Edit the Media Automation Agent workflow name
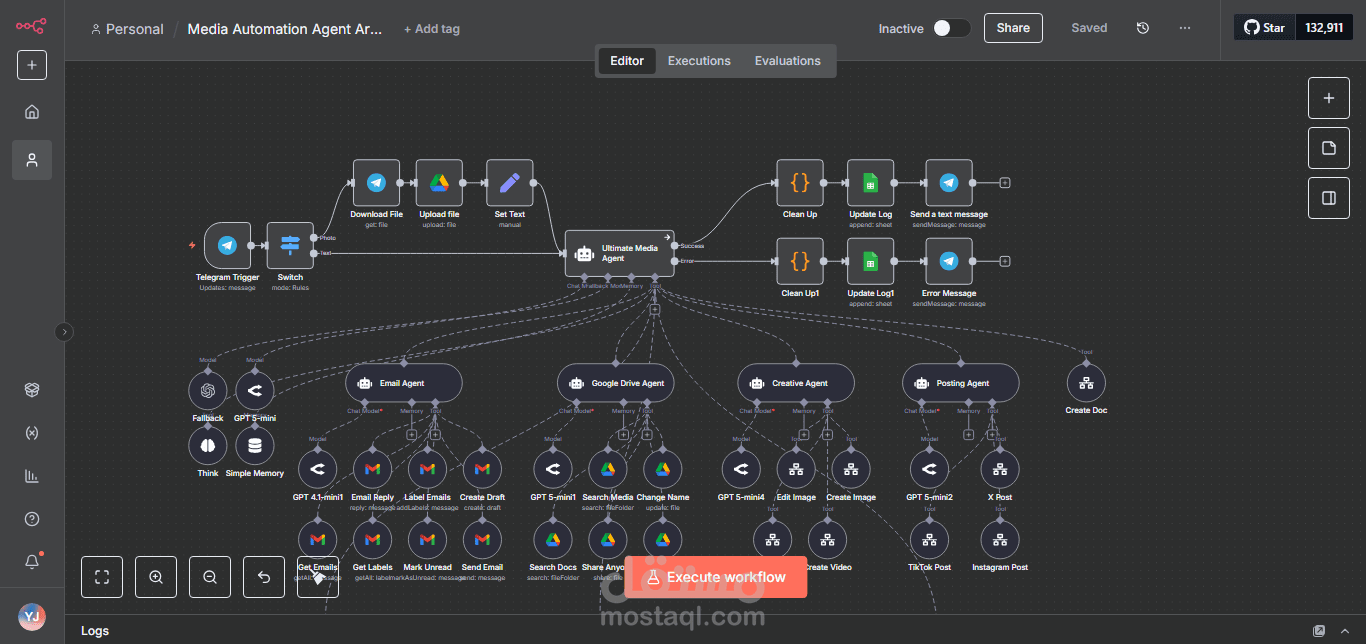Image resolution: width=1366 pixels, height=644 pixels. coord(285,29)
